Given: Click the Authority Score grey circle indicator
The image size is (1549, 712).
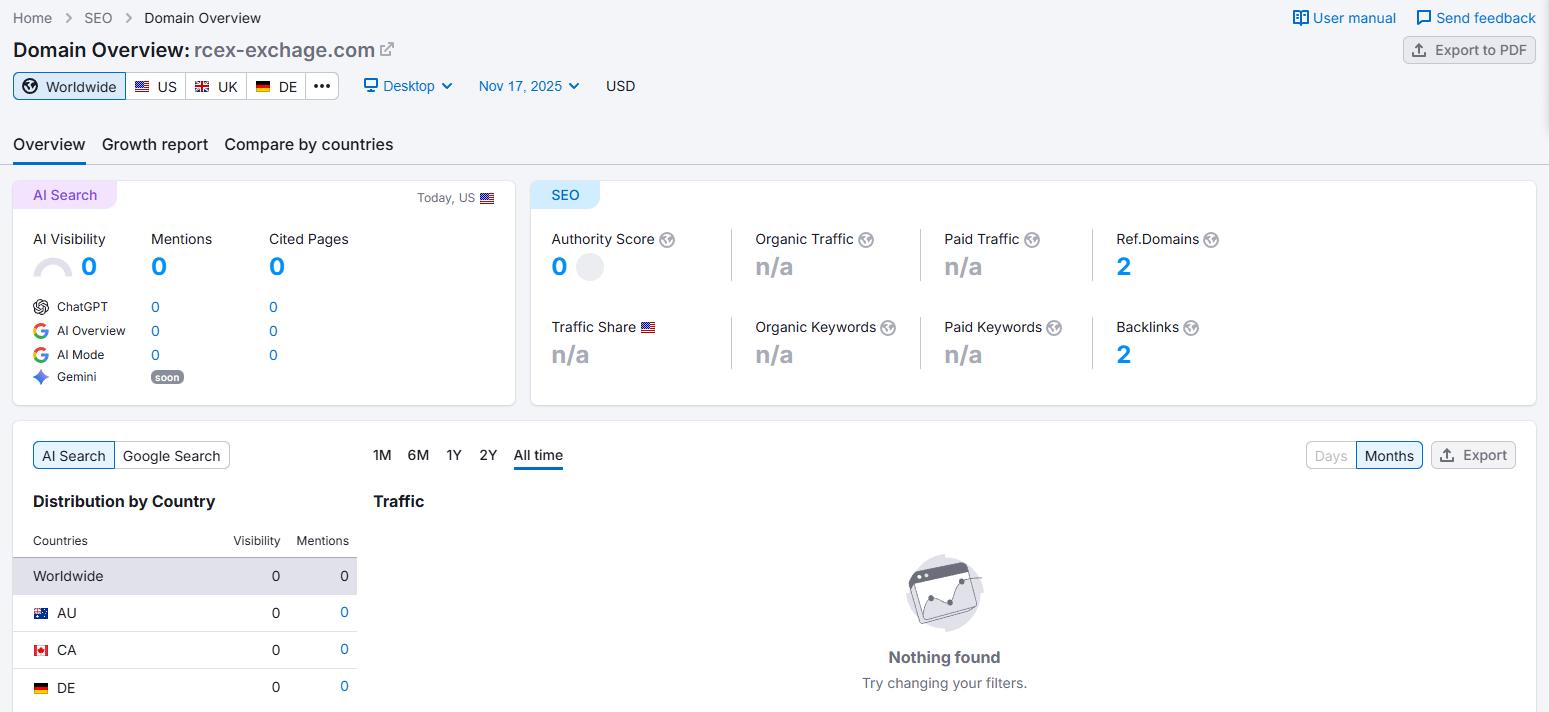Looking at the screenshot, I should [590, 267].
